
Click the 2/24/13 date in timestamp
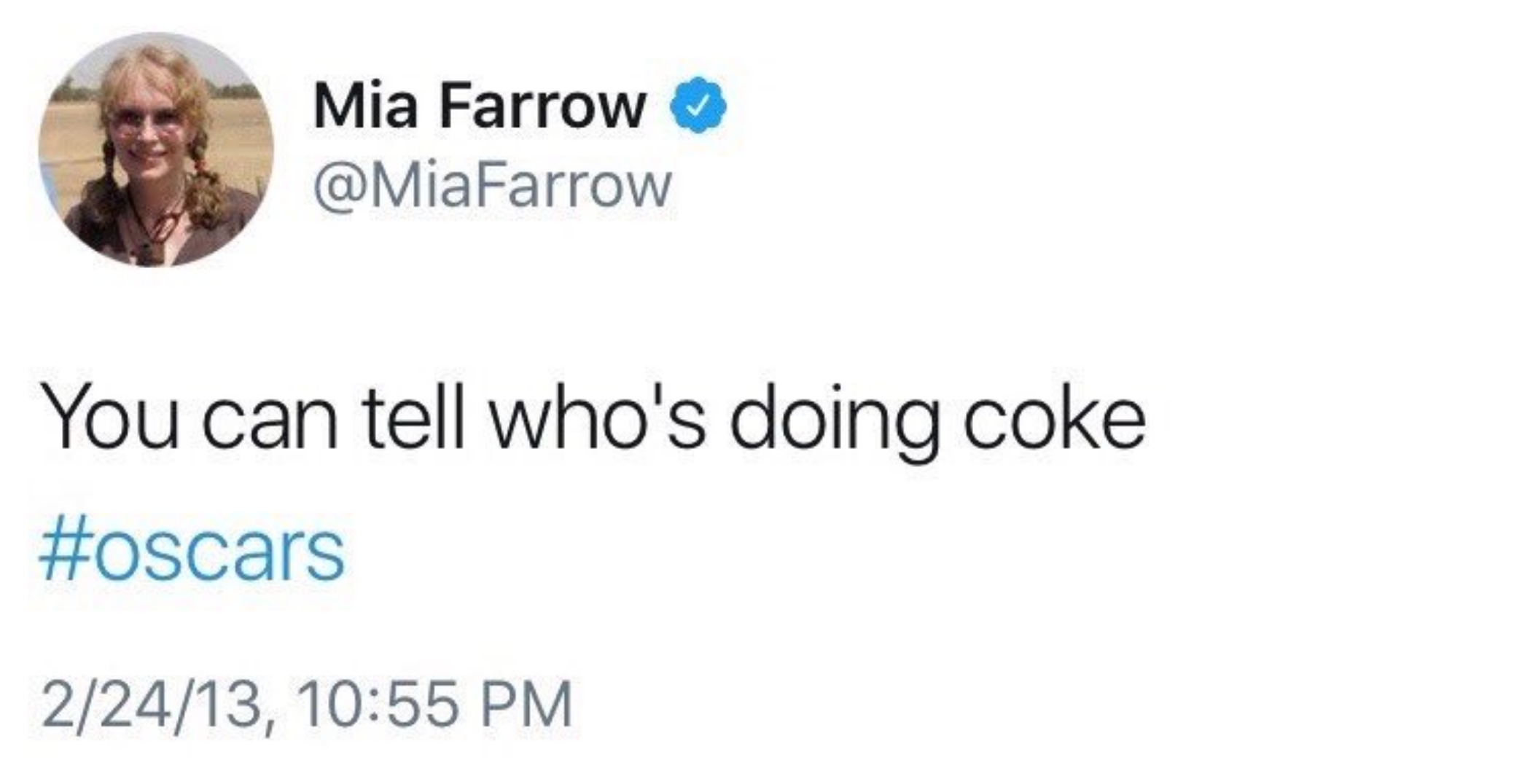coord(152,705)
